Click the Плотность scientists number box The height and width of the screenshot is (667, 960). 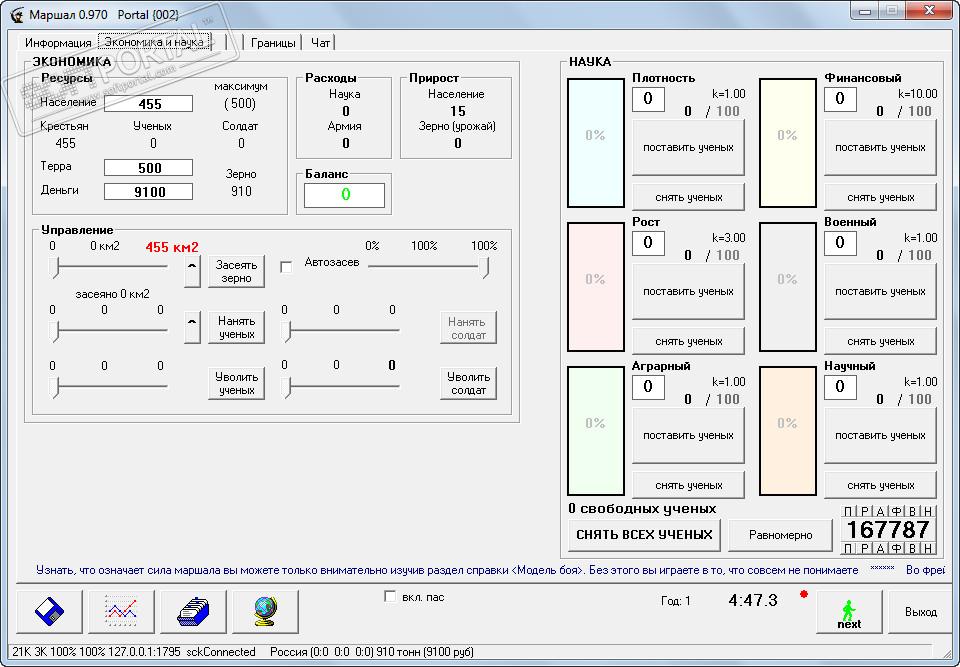click(648, 99)
